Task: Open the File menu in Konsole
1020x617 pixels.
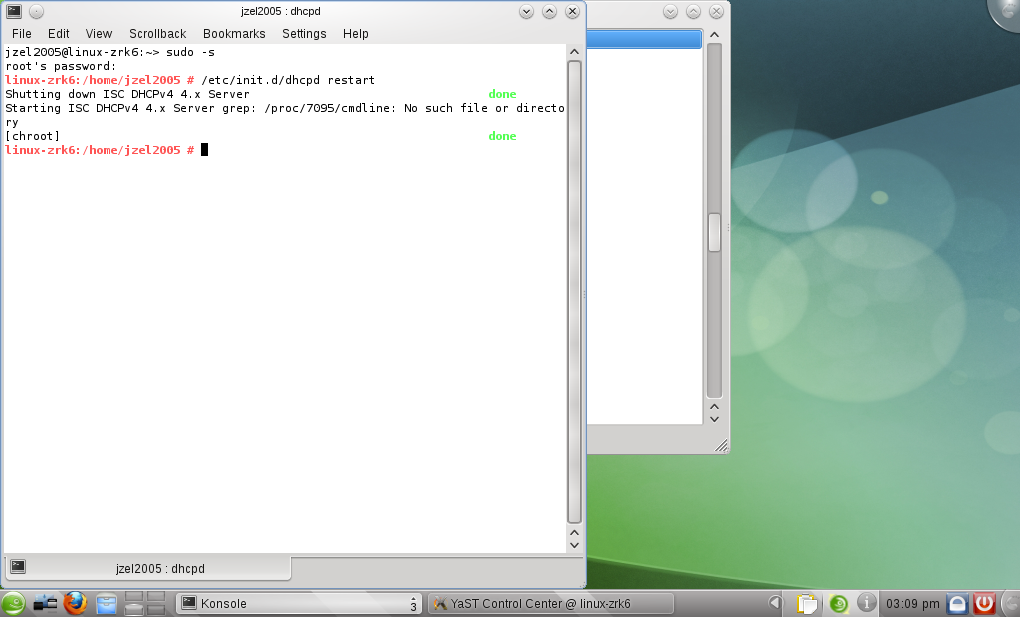Action: pos(21,34)
